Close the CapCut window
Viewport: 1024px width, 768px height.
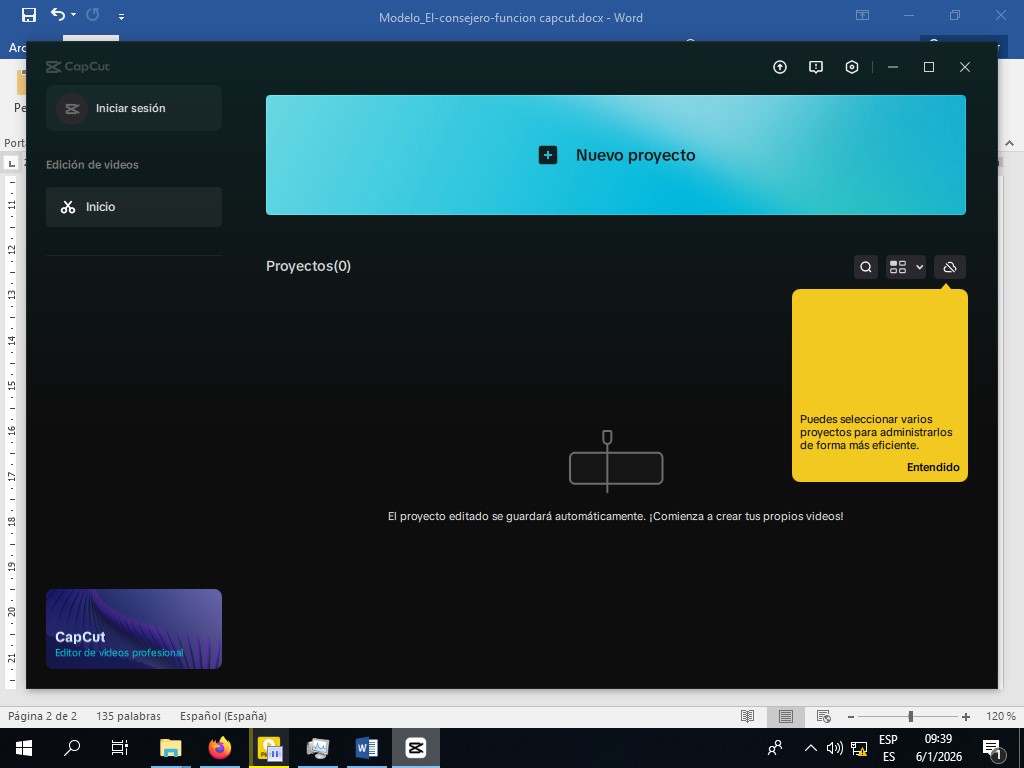pos(965,67)
